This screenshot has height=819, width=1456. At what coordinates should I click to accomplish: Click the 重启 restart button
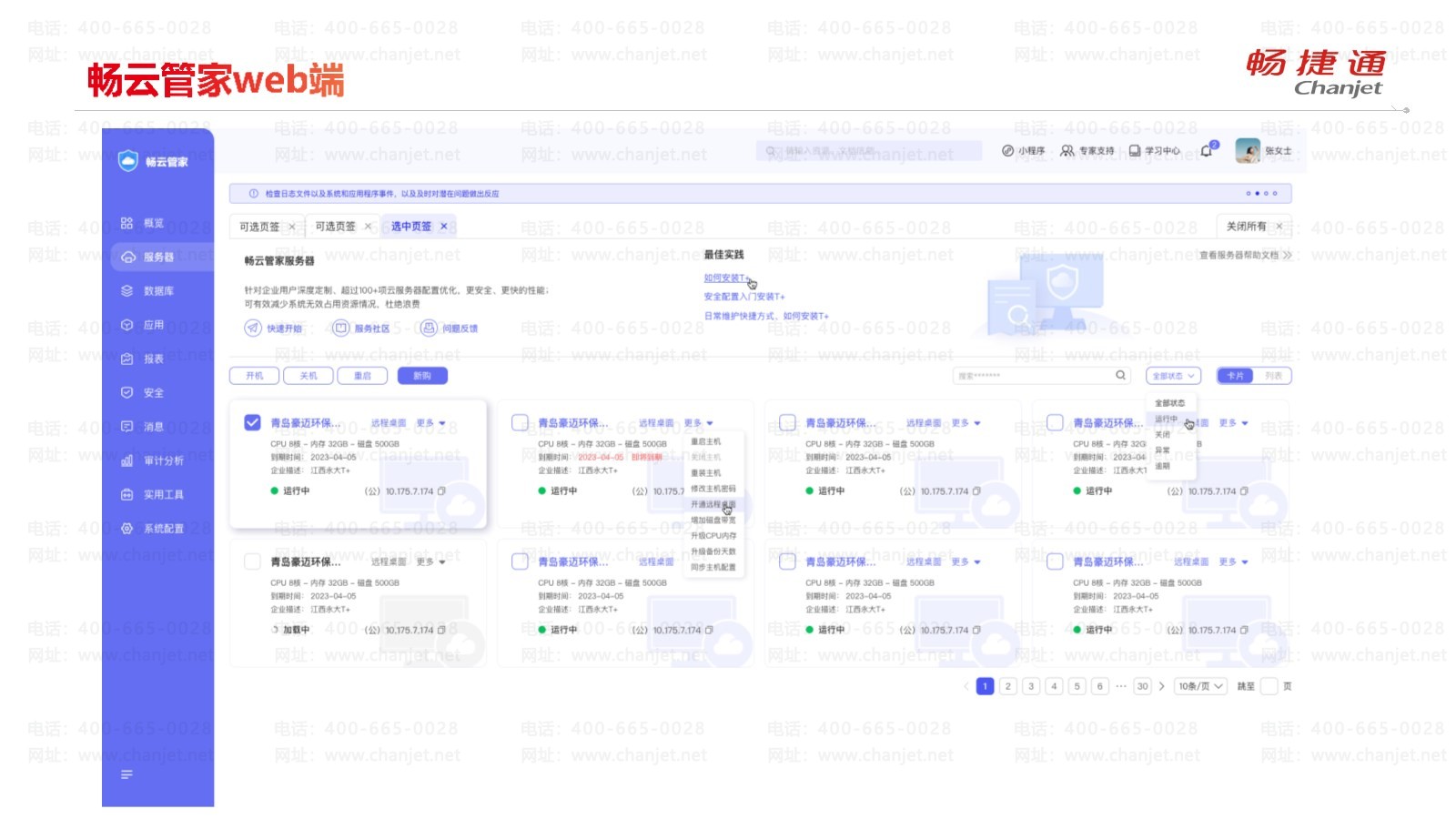(362, 376)
